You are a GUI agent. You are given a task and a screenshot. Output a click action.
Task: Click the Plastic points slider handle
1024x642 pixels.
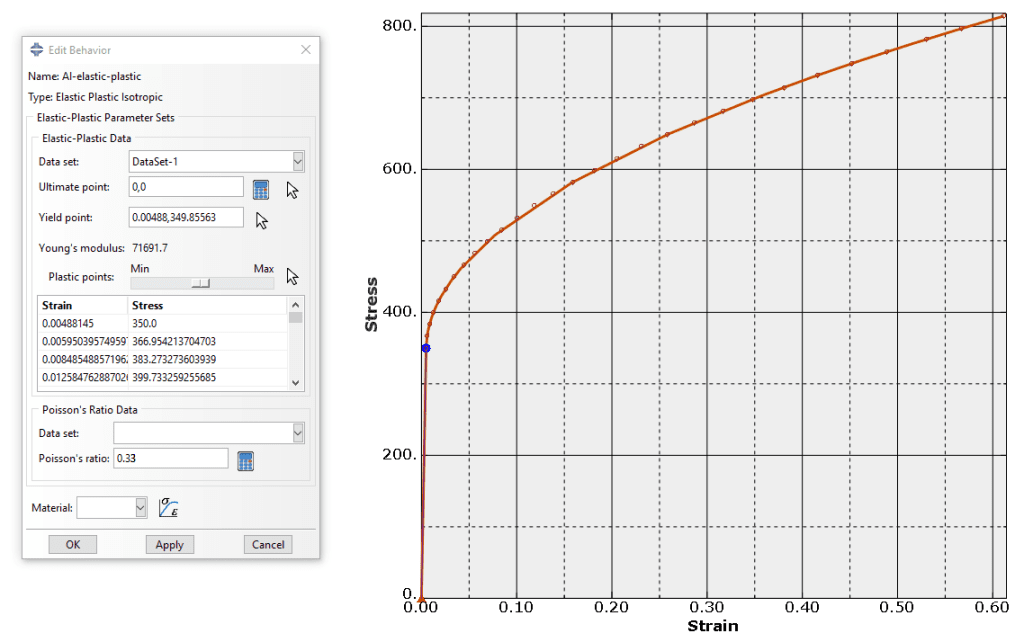click(201, 283)
